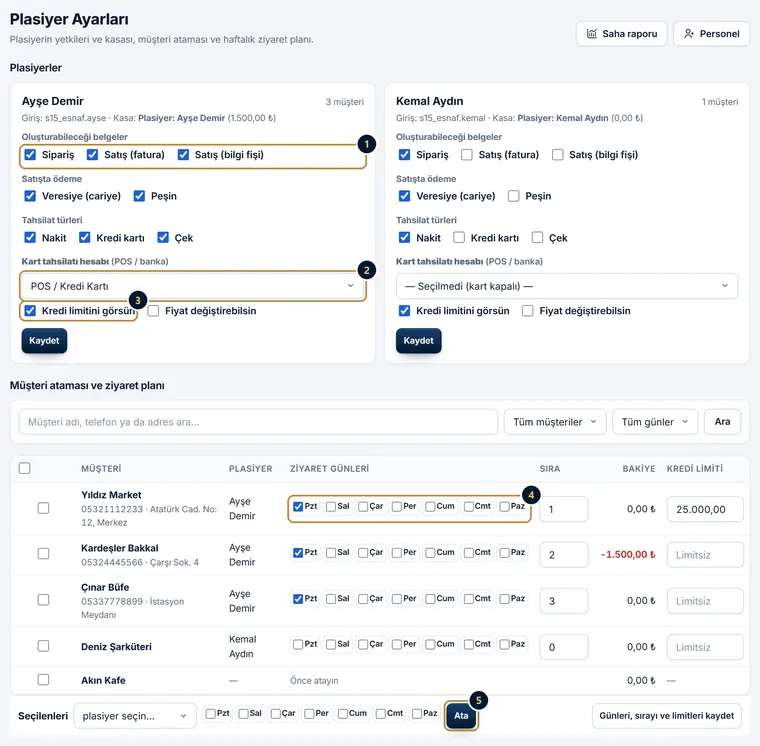The image size is (760, 746).
Task: Click the Personel add-user icon
Action: pos(689,33)
